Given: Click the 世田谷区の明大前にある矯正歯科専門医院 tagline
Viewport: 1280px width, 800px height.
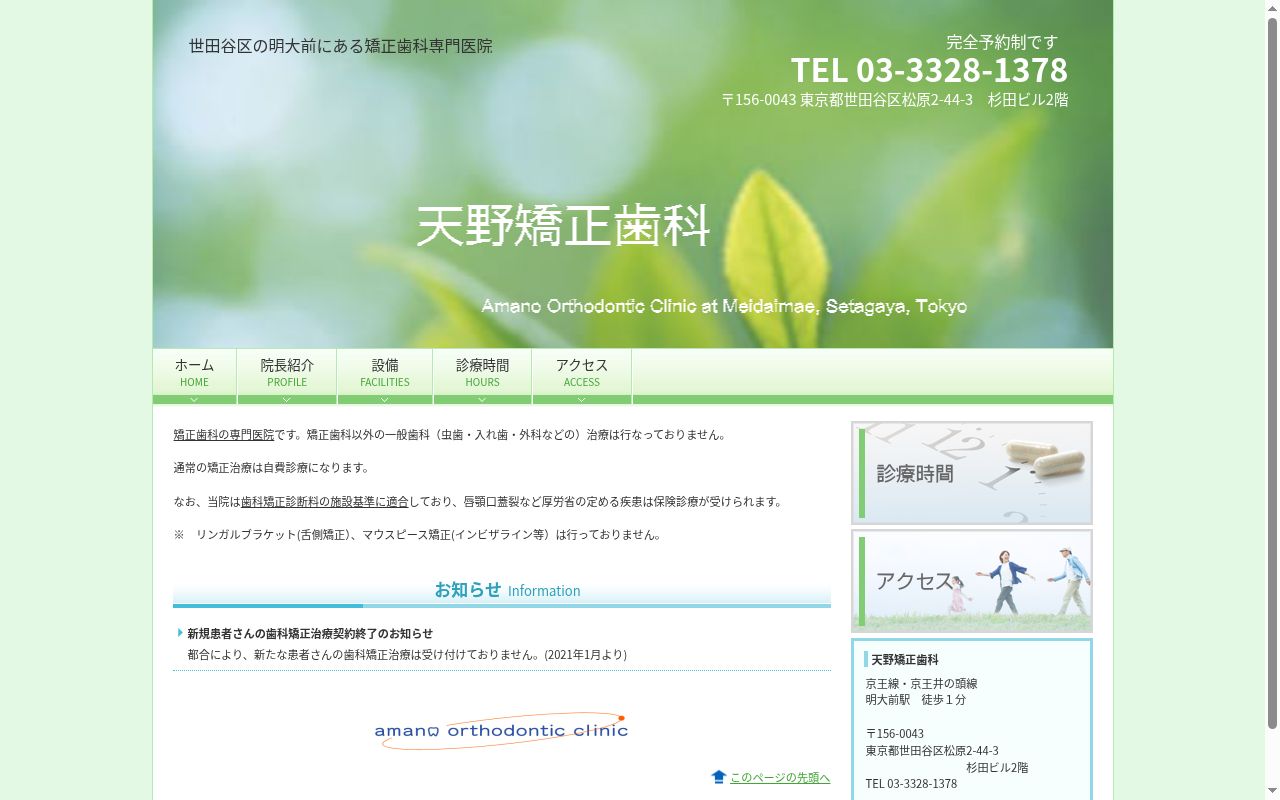Looking at the screenshot, I should [x=341, y=46].
